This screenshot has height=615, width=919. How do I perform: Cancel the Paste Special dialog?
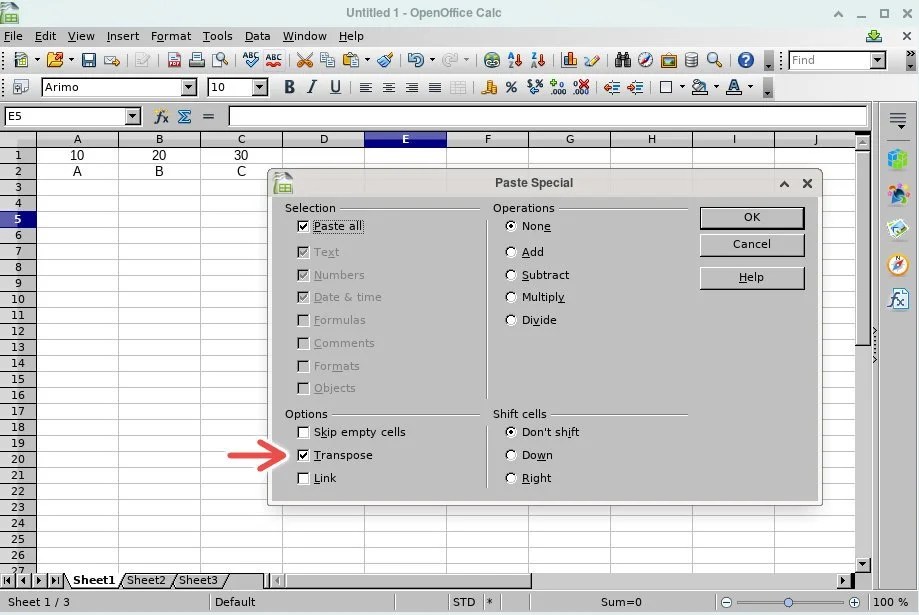pyautogui.click(x=751, y=244)
